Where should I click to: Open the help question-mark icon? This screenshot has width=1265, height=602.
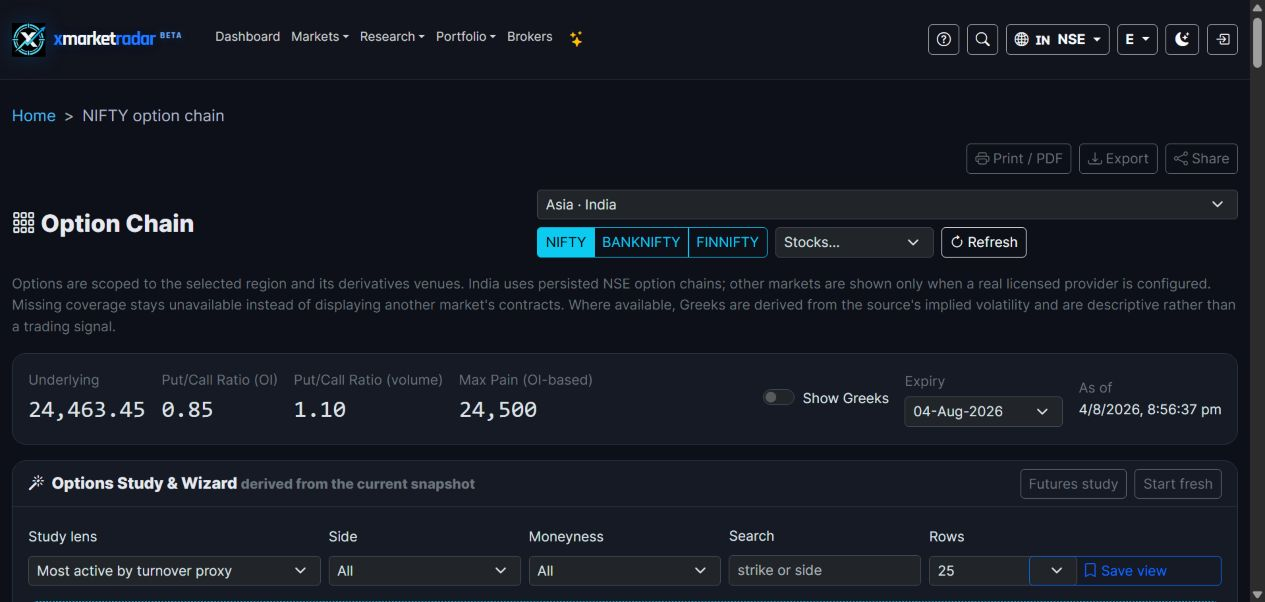coord(943,39)
